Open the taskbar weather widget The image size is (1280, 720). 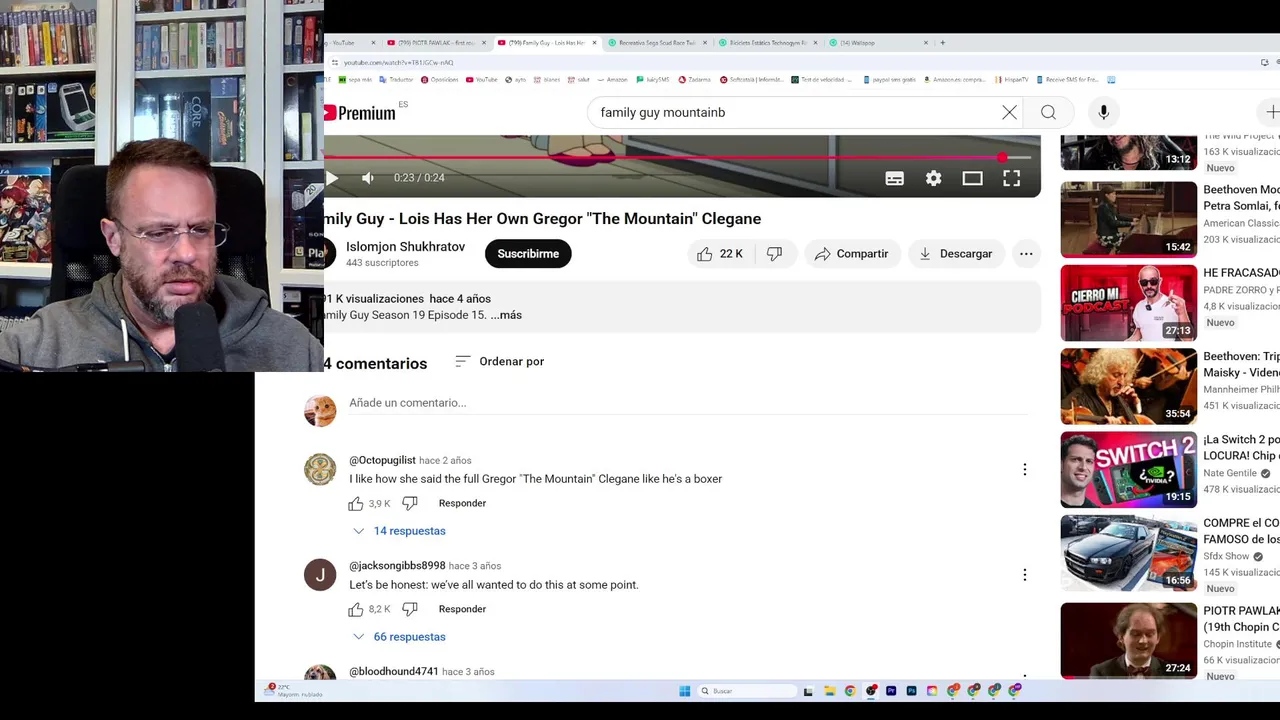click(293, 691)
